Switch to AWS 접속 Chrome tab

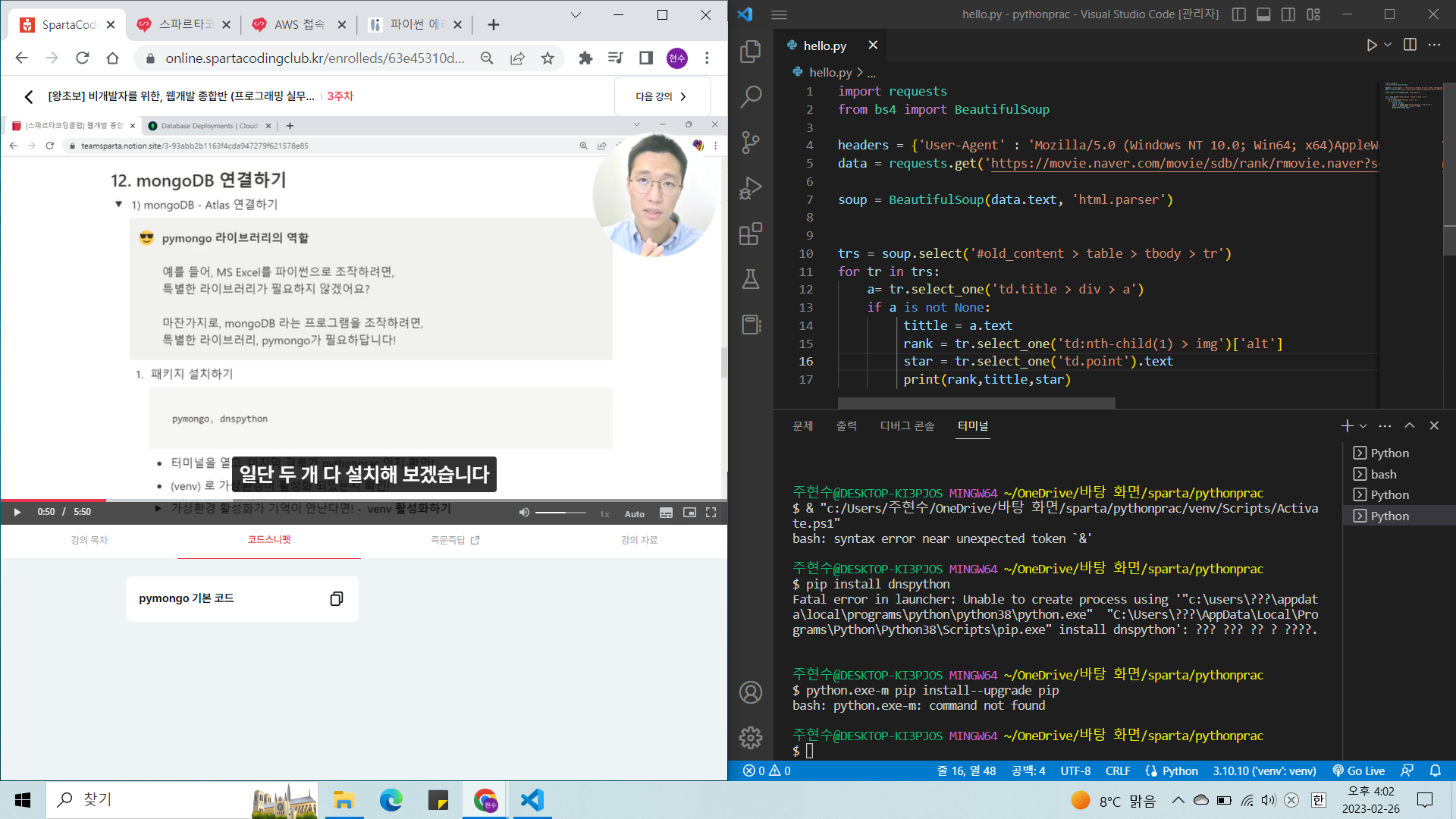299,25
